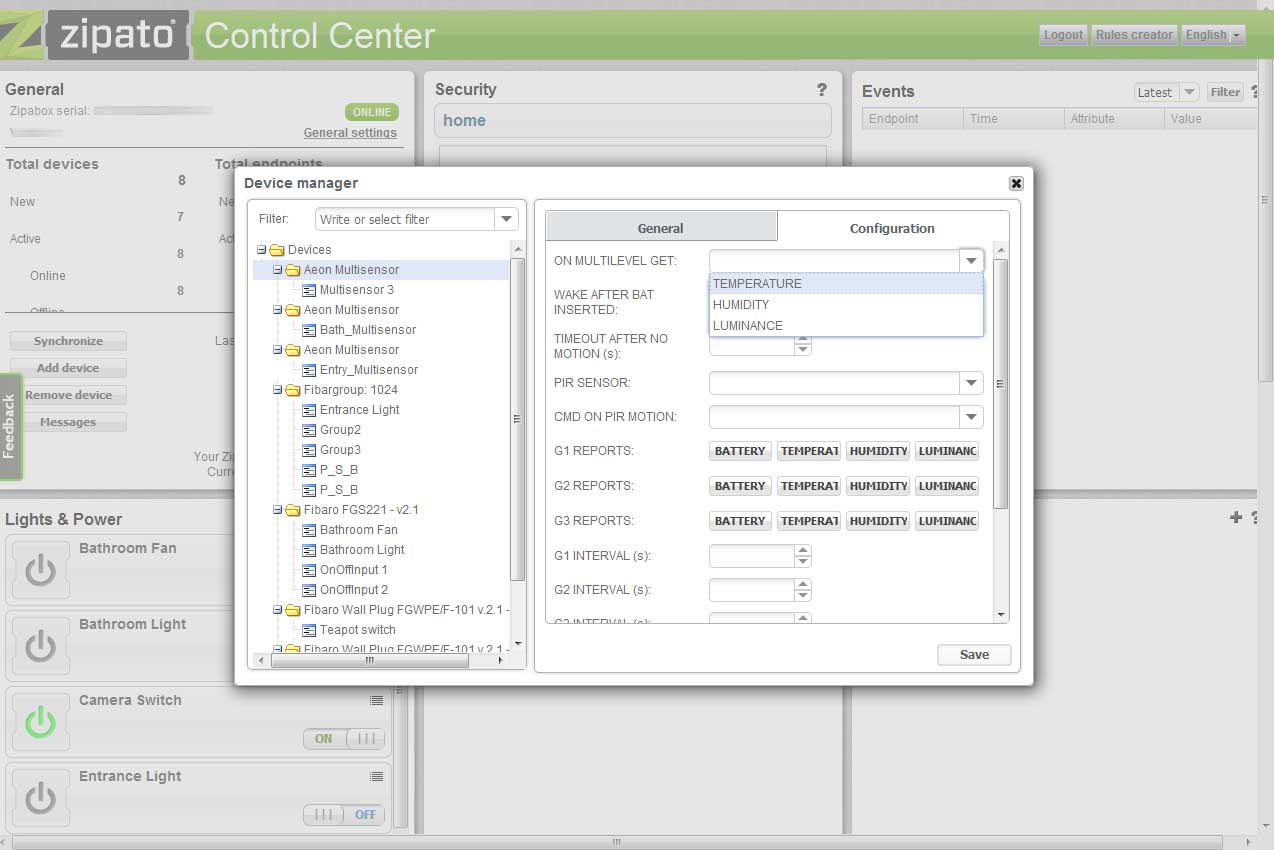Open the PIR SENSOR dropdown
The image size is (1274, 850).
tap(971, 383)
